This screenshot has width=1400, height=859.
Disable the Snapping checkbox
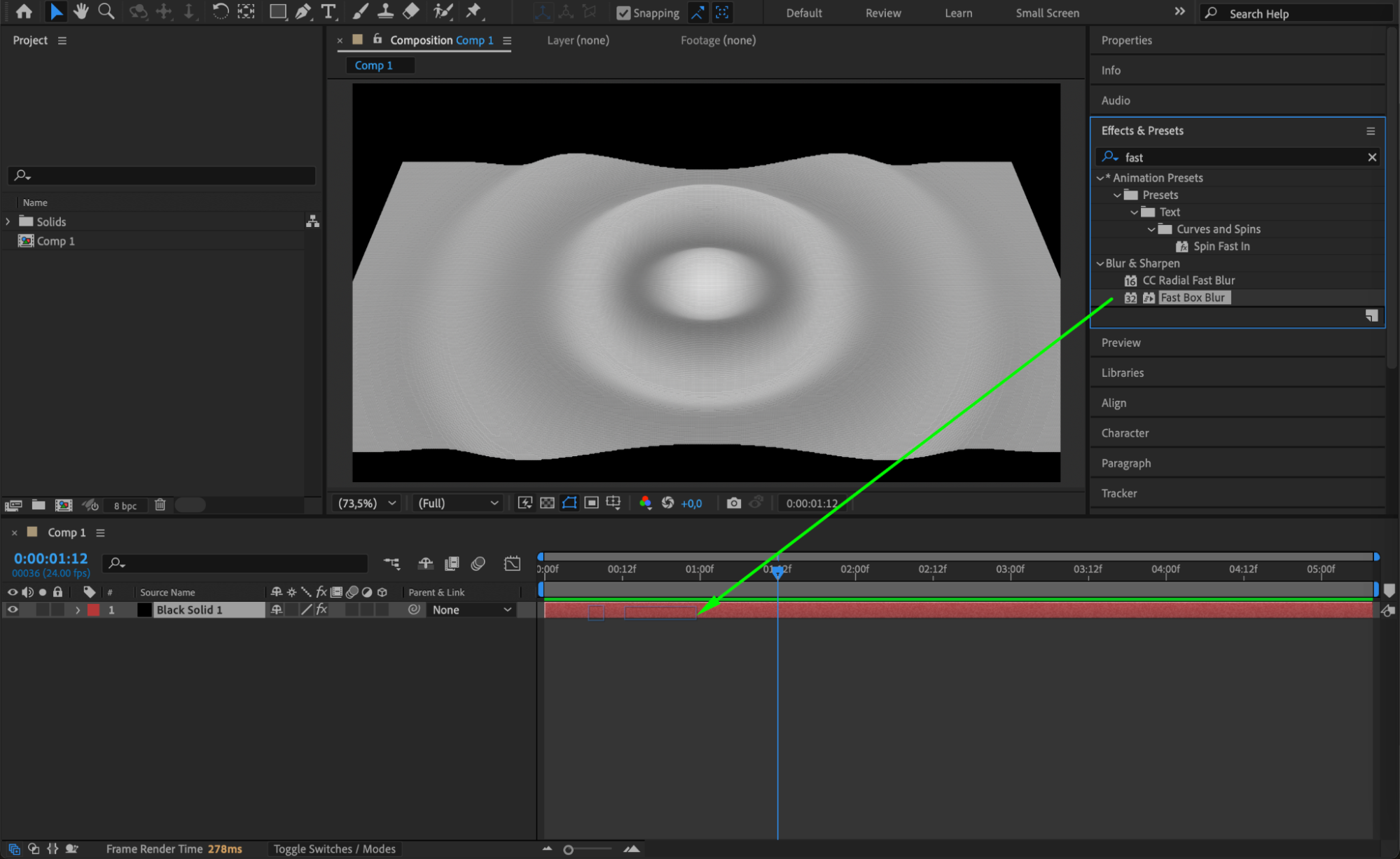tap(623, 13)
